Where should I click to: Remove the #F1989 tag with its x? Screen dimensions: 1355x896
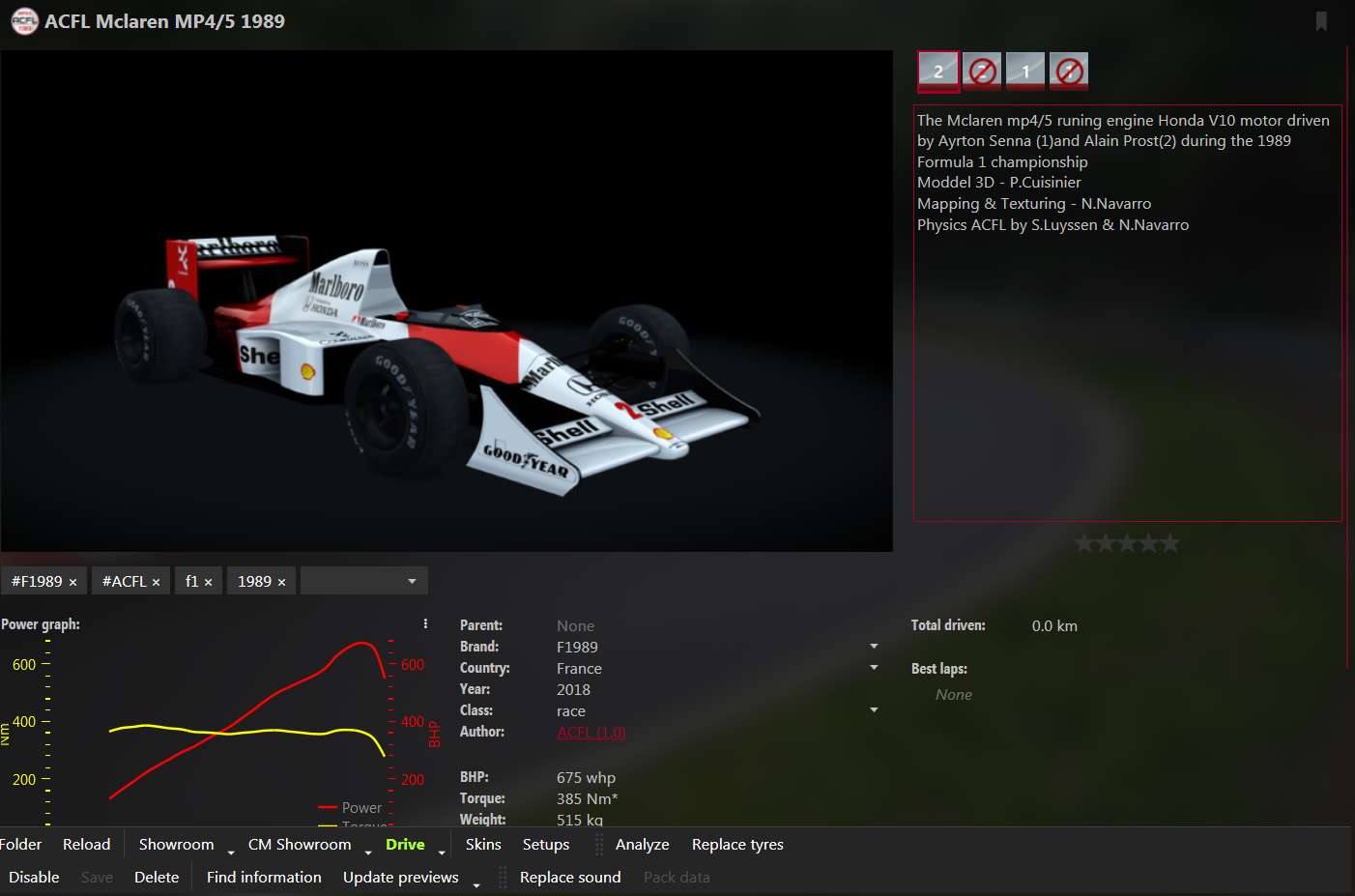click(73, 582)
